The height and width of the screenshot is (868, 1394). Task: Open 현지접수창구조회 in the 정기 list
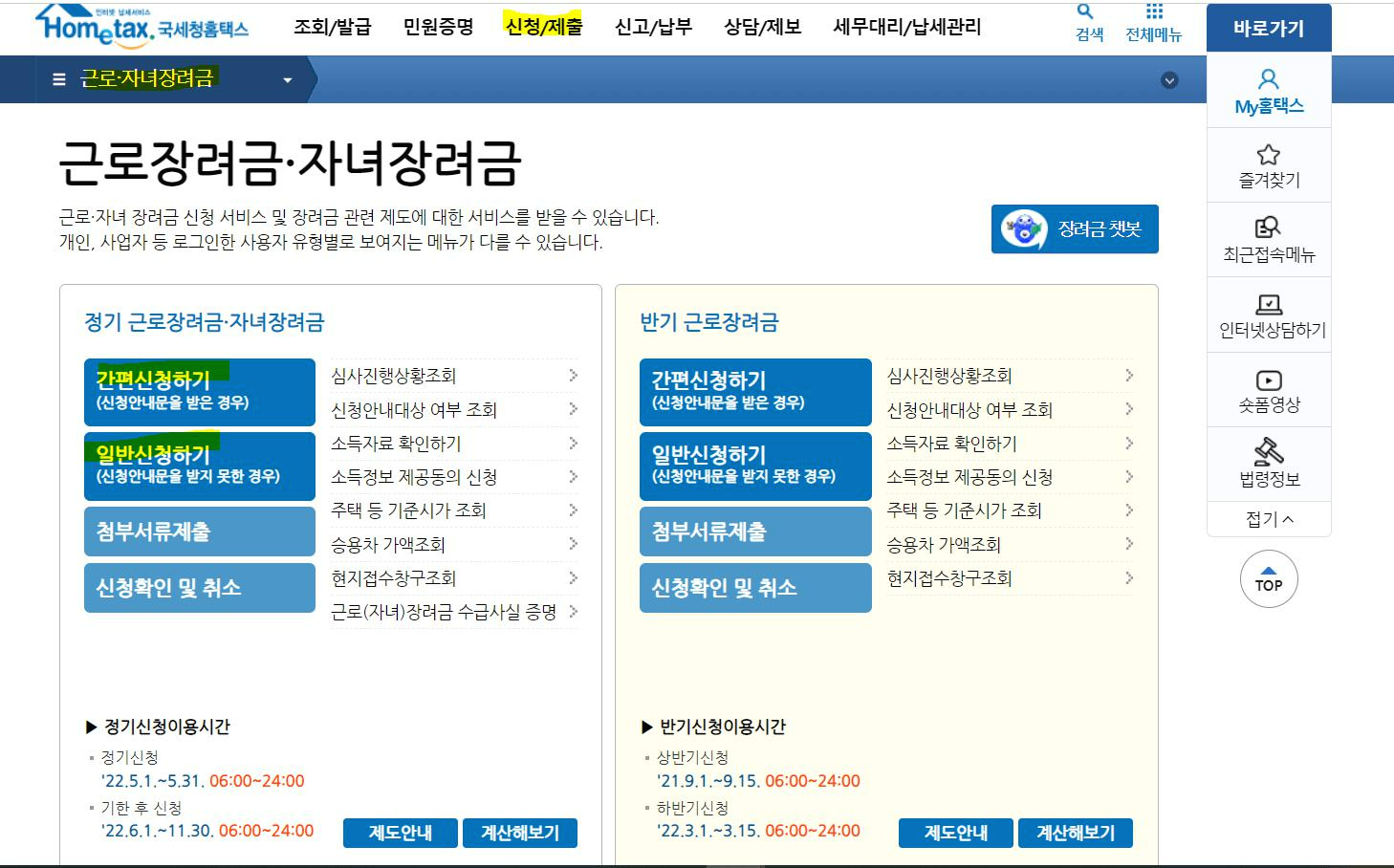pyautogui.click(x=454, y=578)
